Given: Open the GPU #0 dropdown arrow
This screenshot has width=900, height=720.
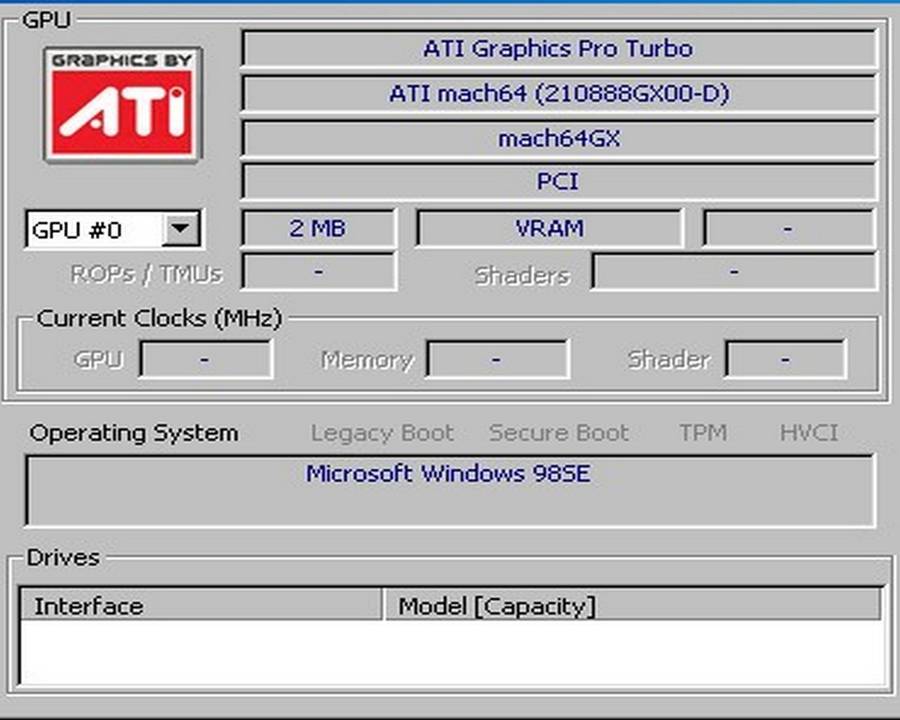Looking at the screenshot, I should pos(181,229).
